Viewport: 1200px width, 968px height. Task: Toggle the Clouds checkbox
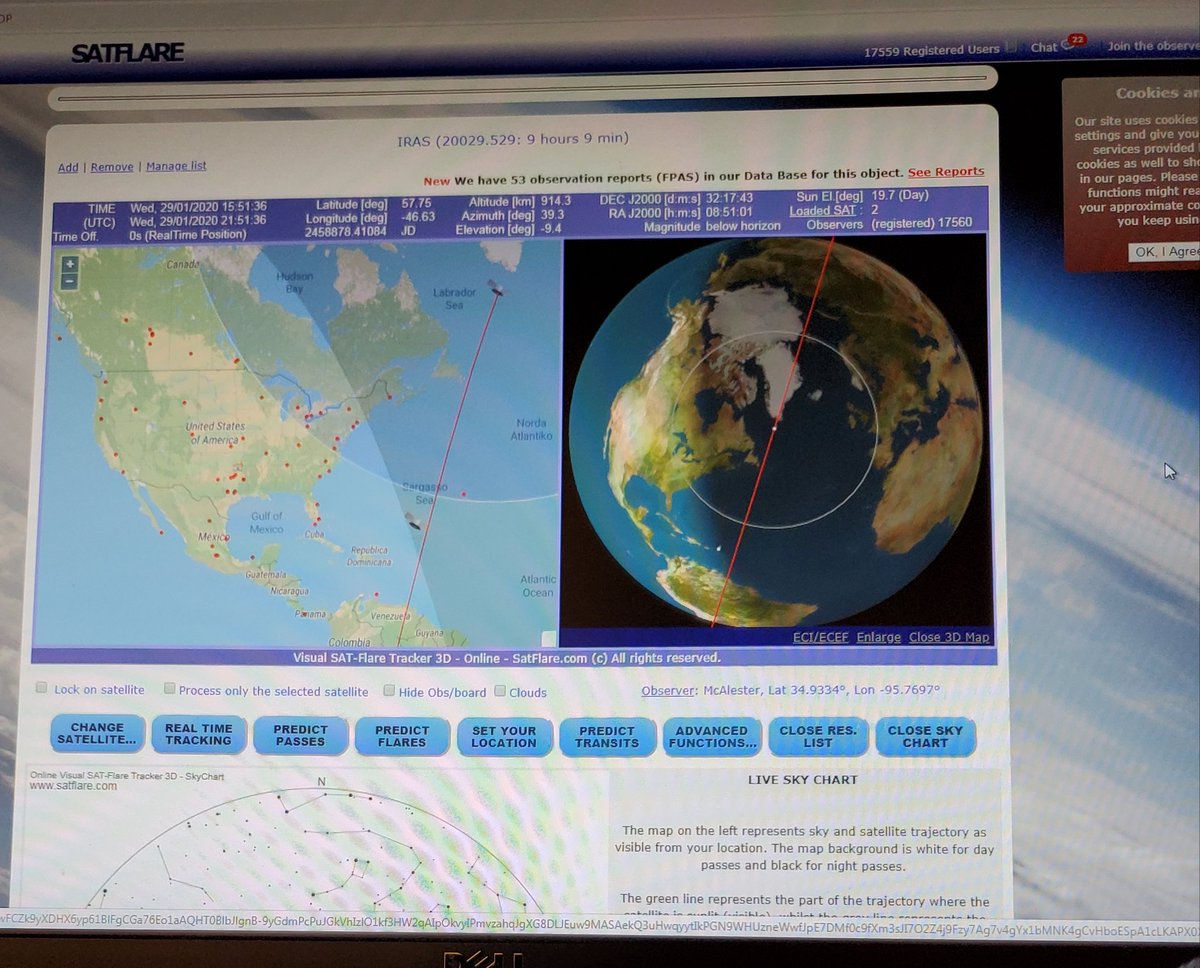coord(499,691)
